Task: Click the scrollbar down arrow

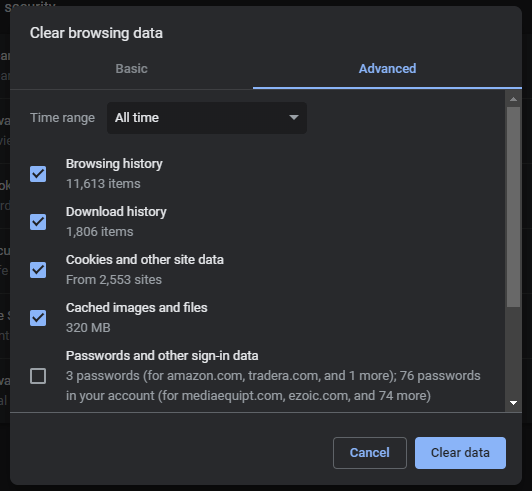Action: pos(513,403)
